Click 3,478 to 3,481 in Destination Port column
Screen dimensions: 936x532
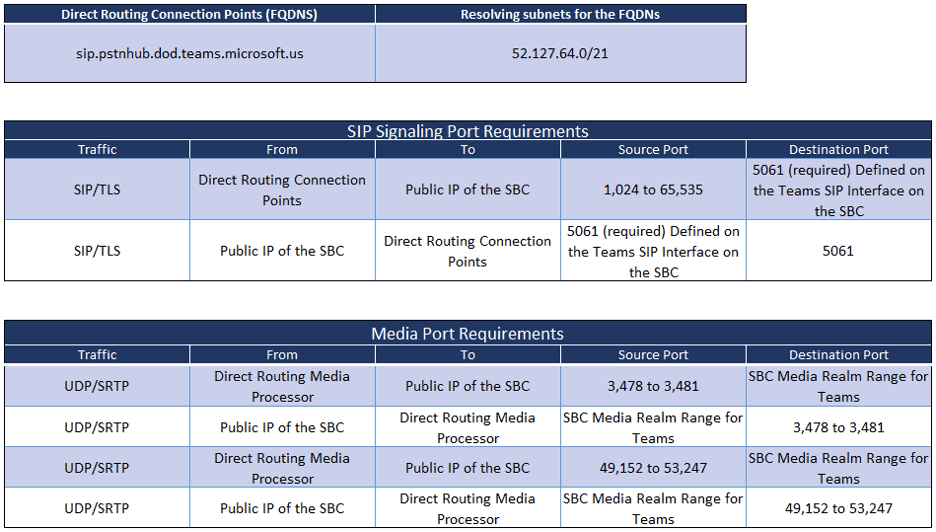click(x=838, y=427)
